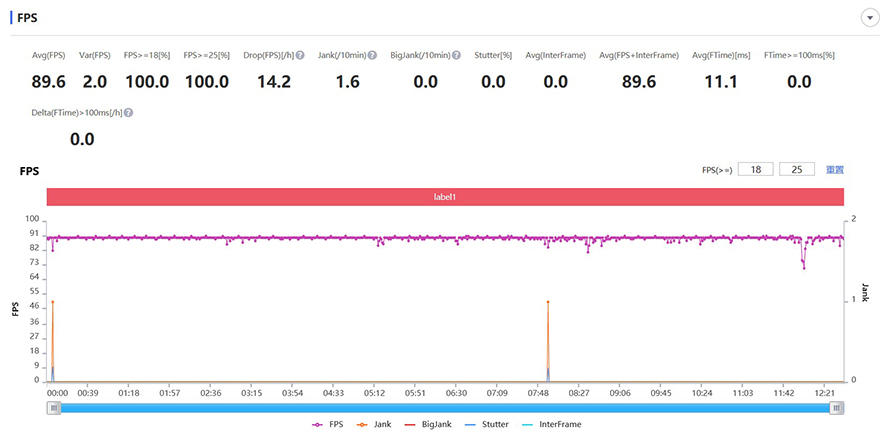
Task: Click help icon next to Drop(FPS)[/h]
Action: pyautogui.click(x=298, y=56)
